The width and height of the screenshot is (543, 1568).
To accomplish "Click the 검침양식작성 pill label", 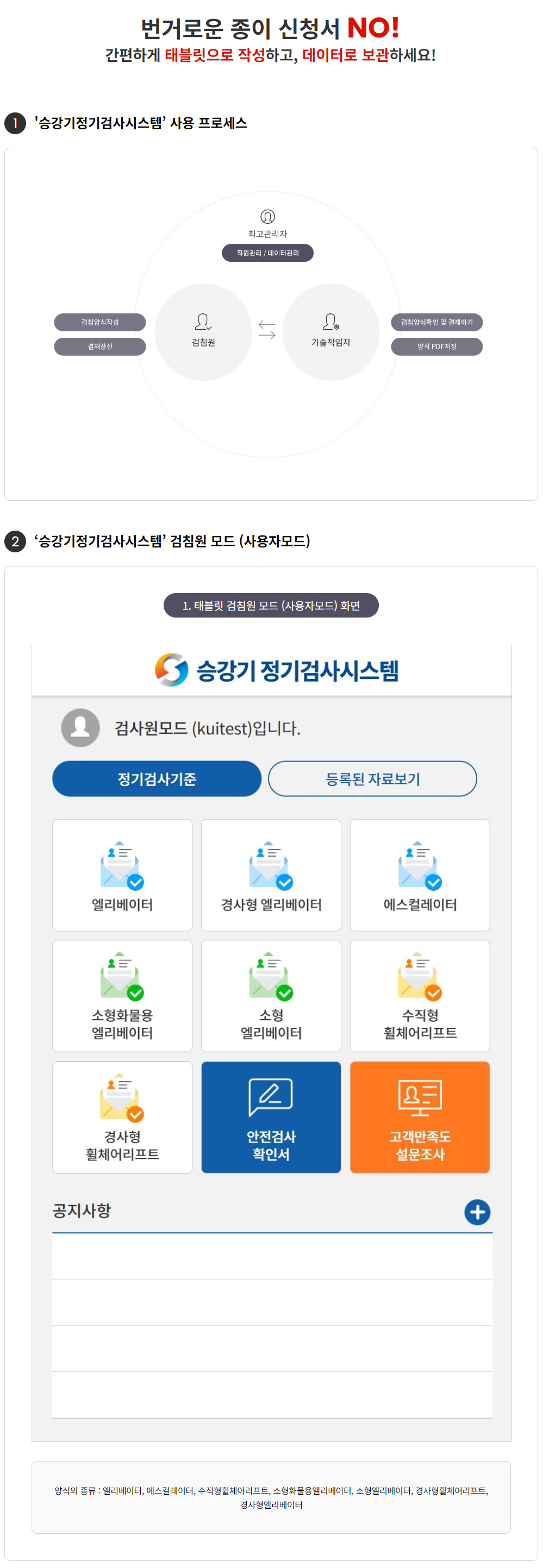I will tap(100, 322).
